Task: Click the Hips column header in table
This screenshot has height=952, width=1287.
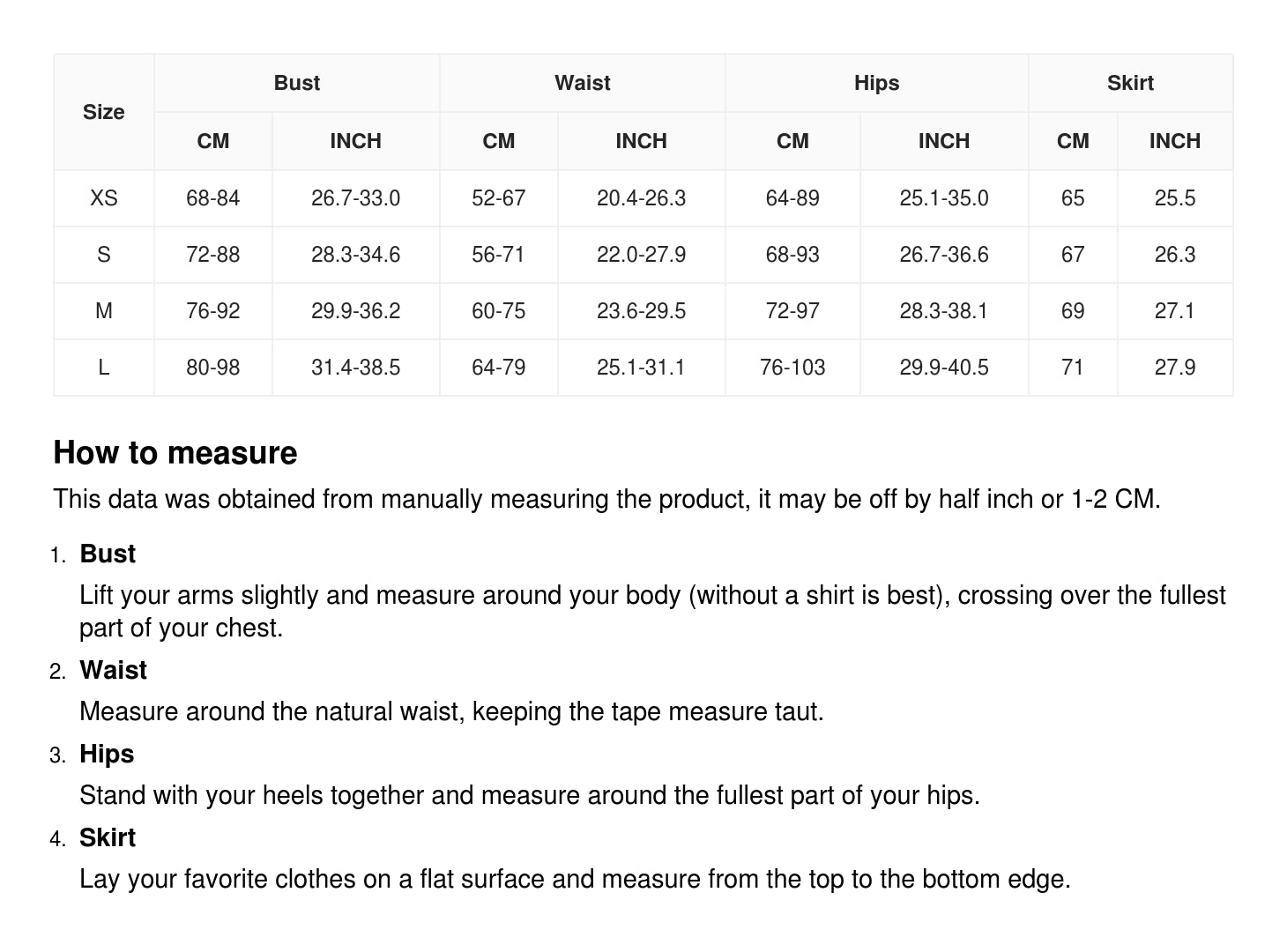Action: tap(876, 83)
